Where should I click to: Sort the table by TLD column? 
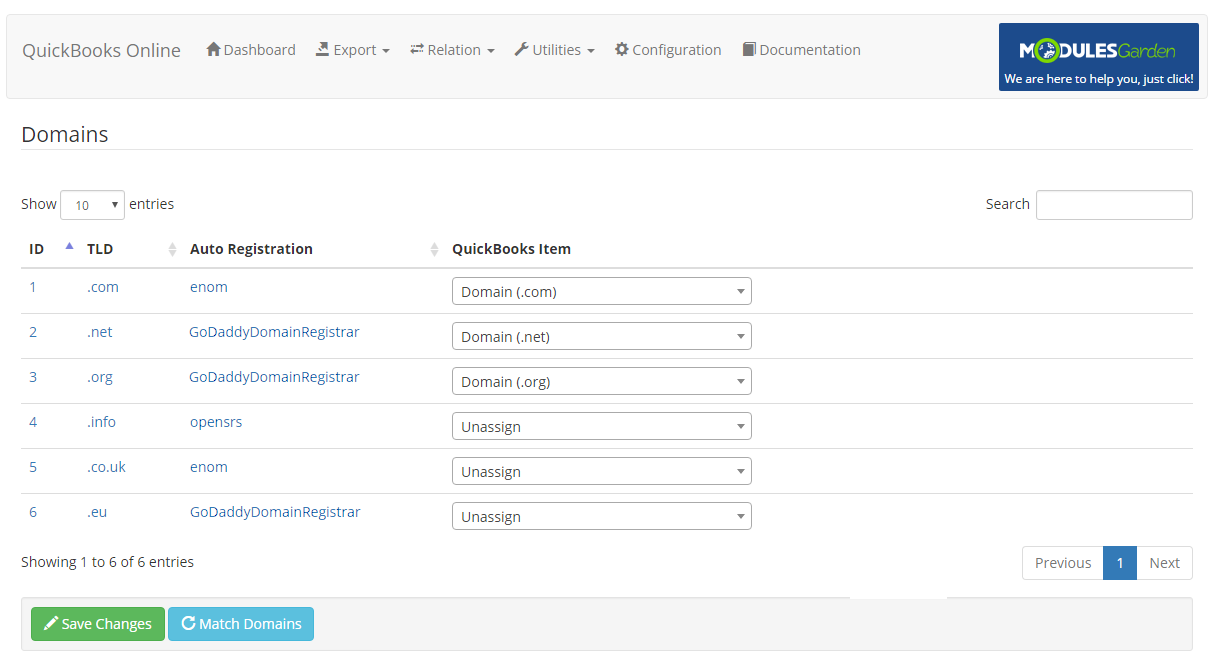(99, 248)
